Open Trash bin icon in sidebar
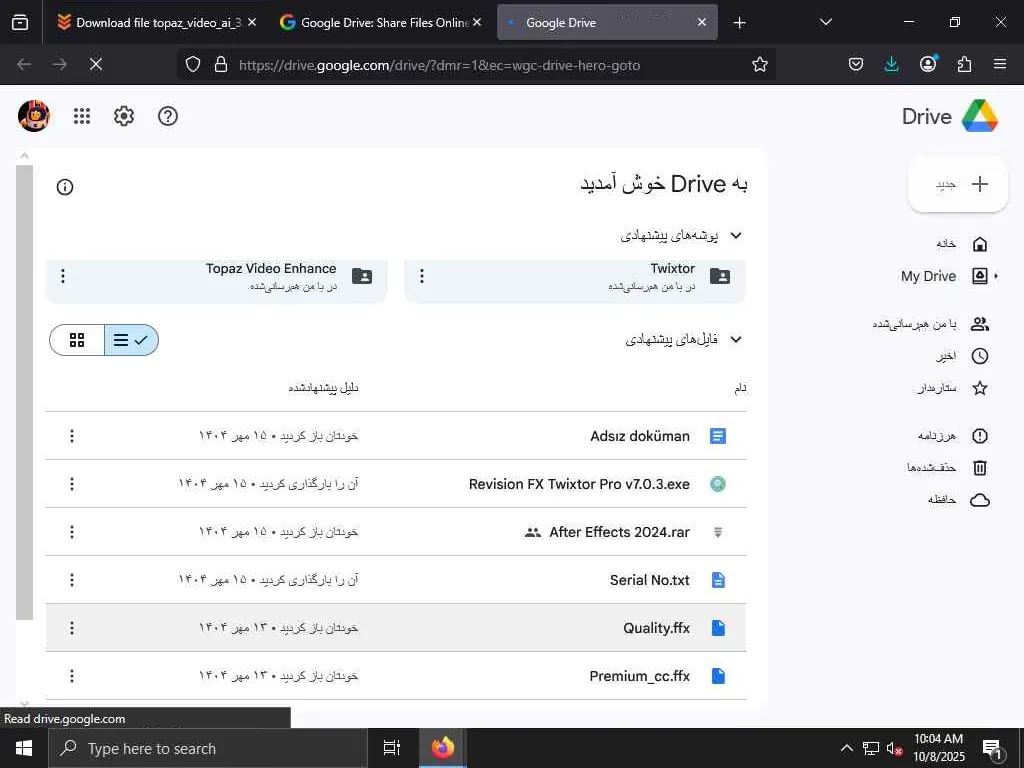The height and width of the screenshot is (768, 1024). coord(980,468)
